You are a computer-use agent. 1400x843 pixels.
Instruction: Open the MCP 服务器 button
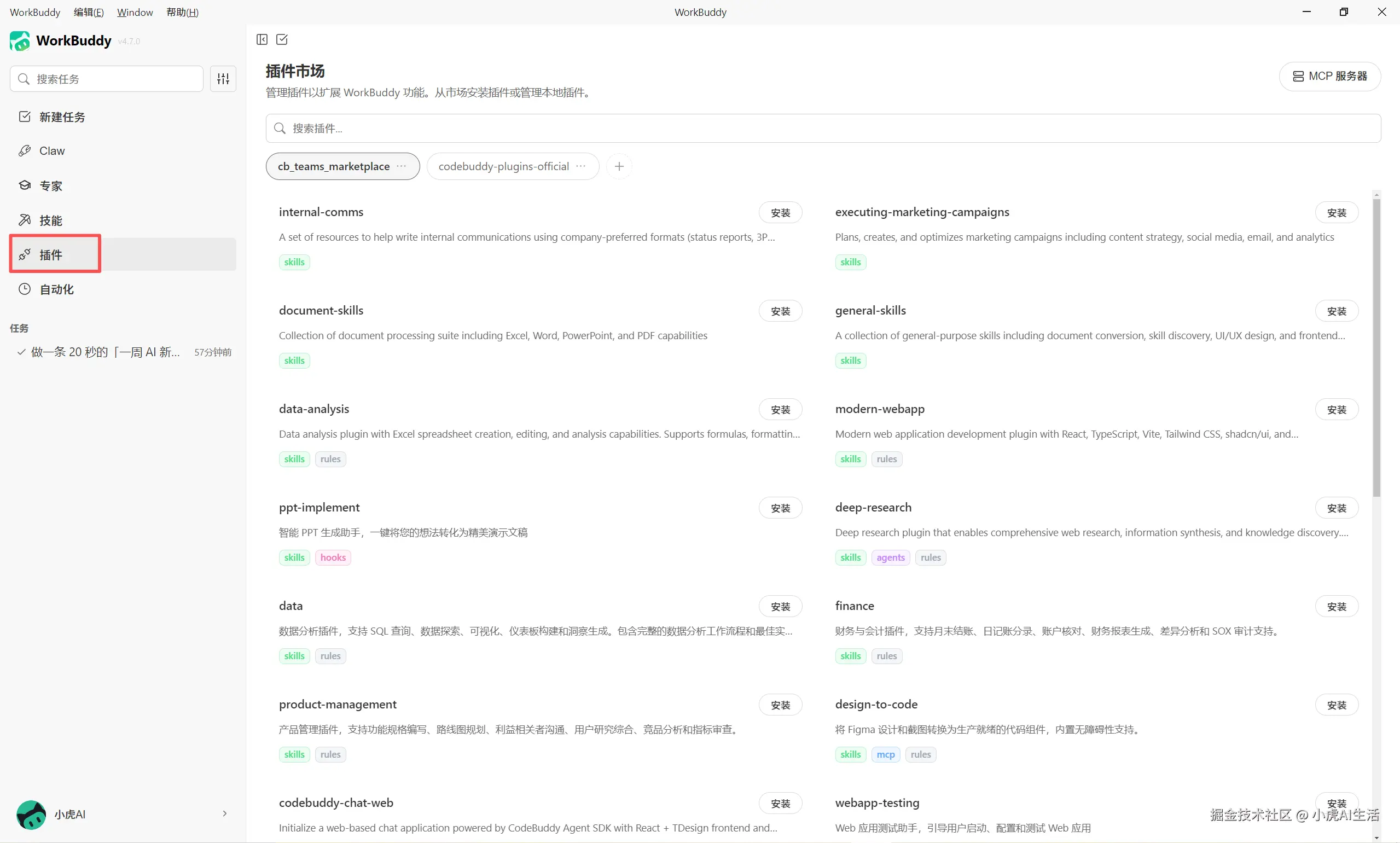pos(1329,76)
